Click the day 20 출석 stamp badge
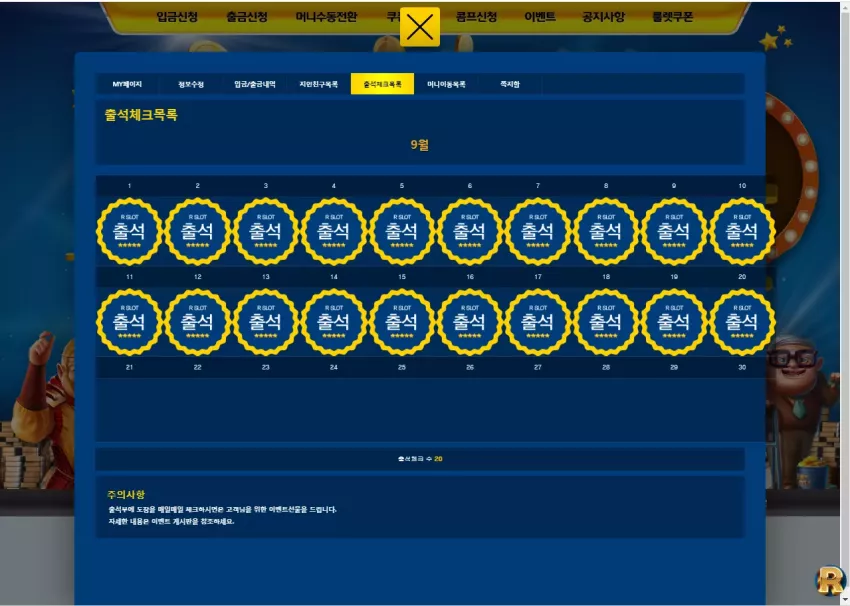850x606 pixels. [x=742, y=323]
